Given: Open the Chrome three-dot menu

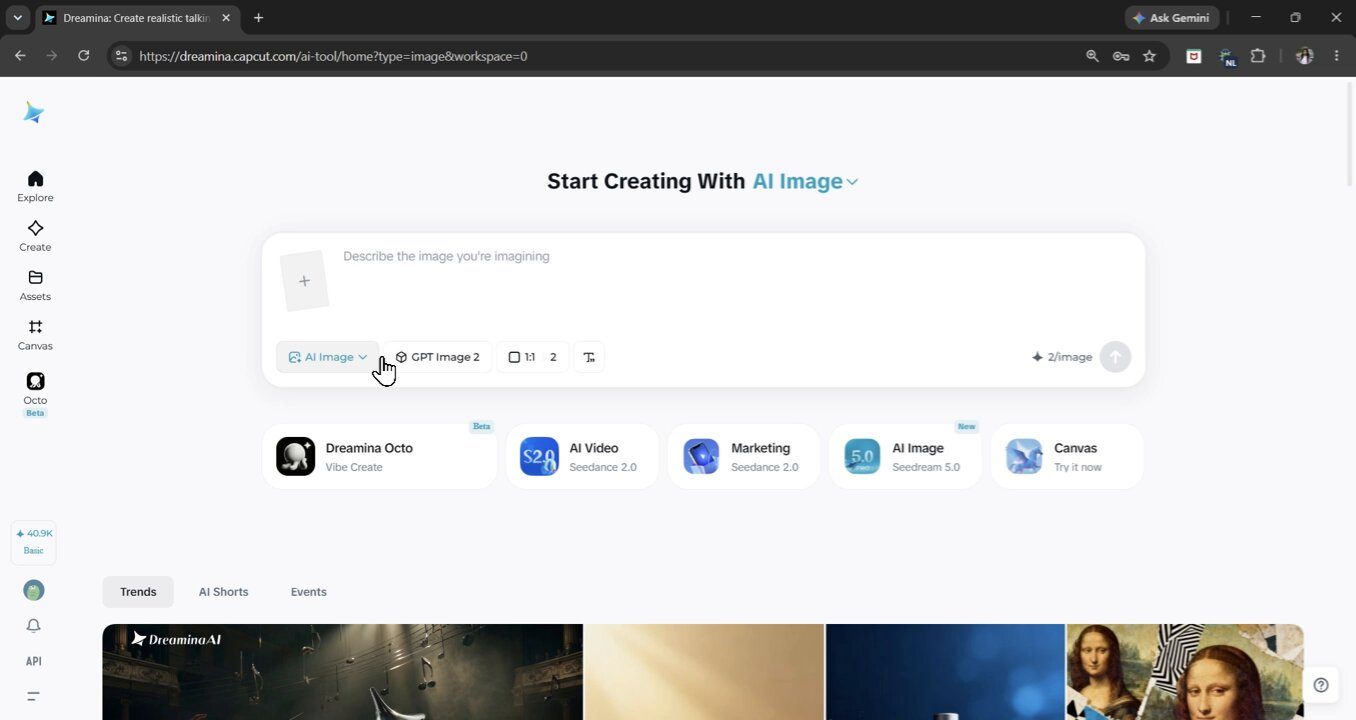Looking at the screenshot, I should [1336, 56].
